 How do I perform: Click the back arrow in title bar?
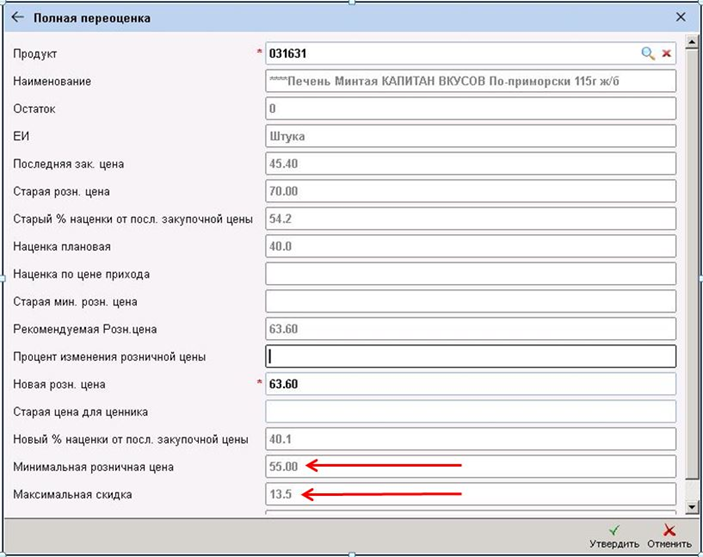pyautogui.click(x=17, y=17)
